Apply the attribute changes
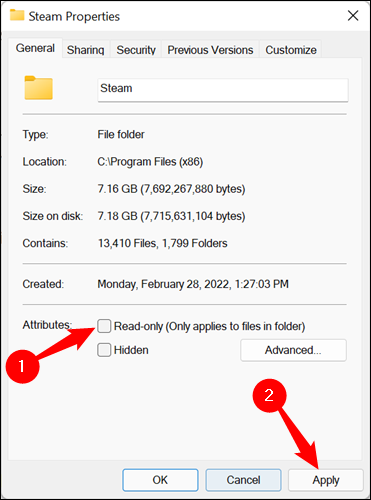Image resolution: width=371 pixels, height=500 pixels. tap(326, 480)
